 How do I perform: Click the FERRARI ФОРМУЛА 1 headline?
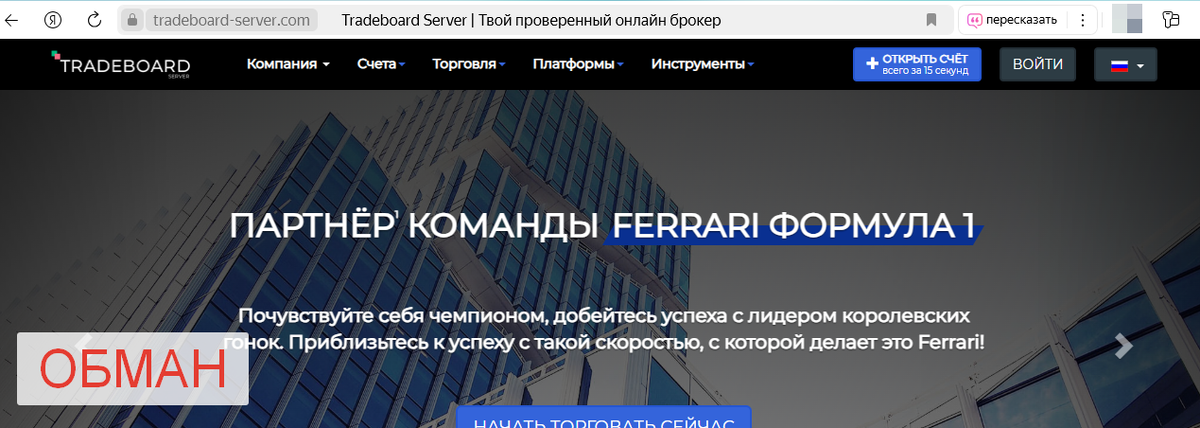click(x=793, y=226)
